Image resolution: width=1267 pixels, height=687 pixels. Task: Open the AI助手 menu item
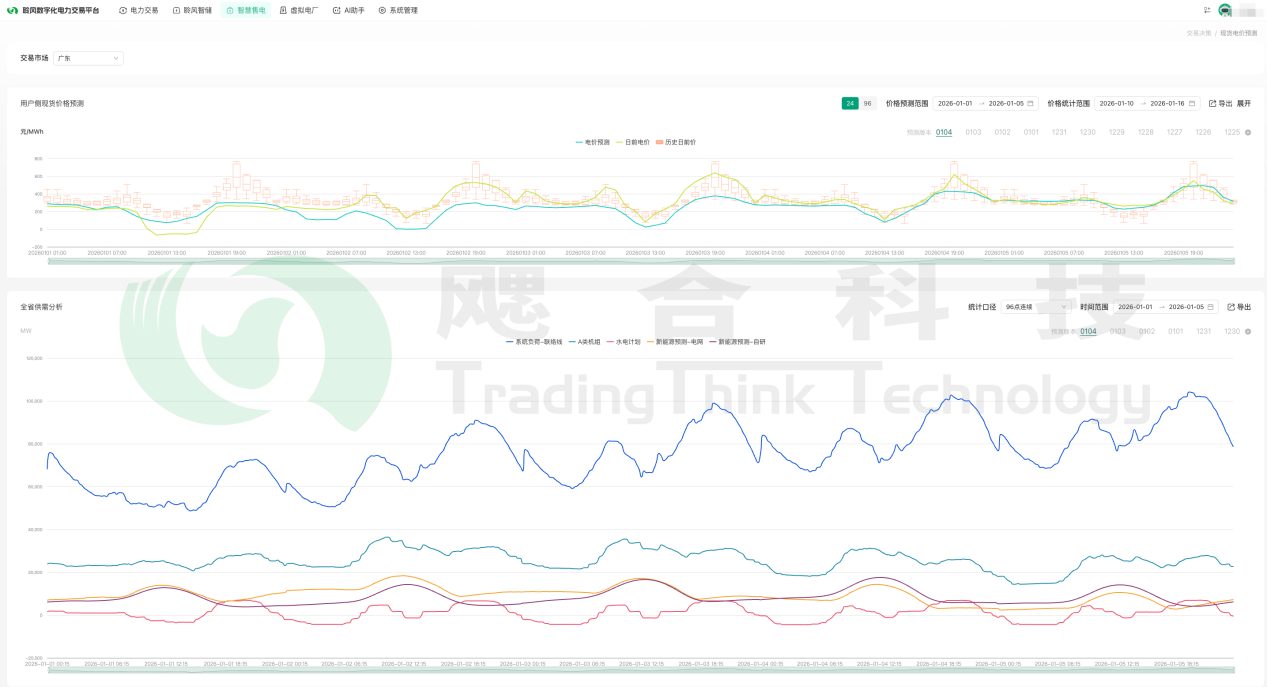point(349,10)
